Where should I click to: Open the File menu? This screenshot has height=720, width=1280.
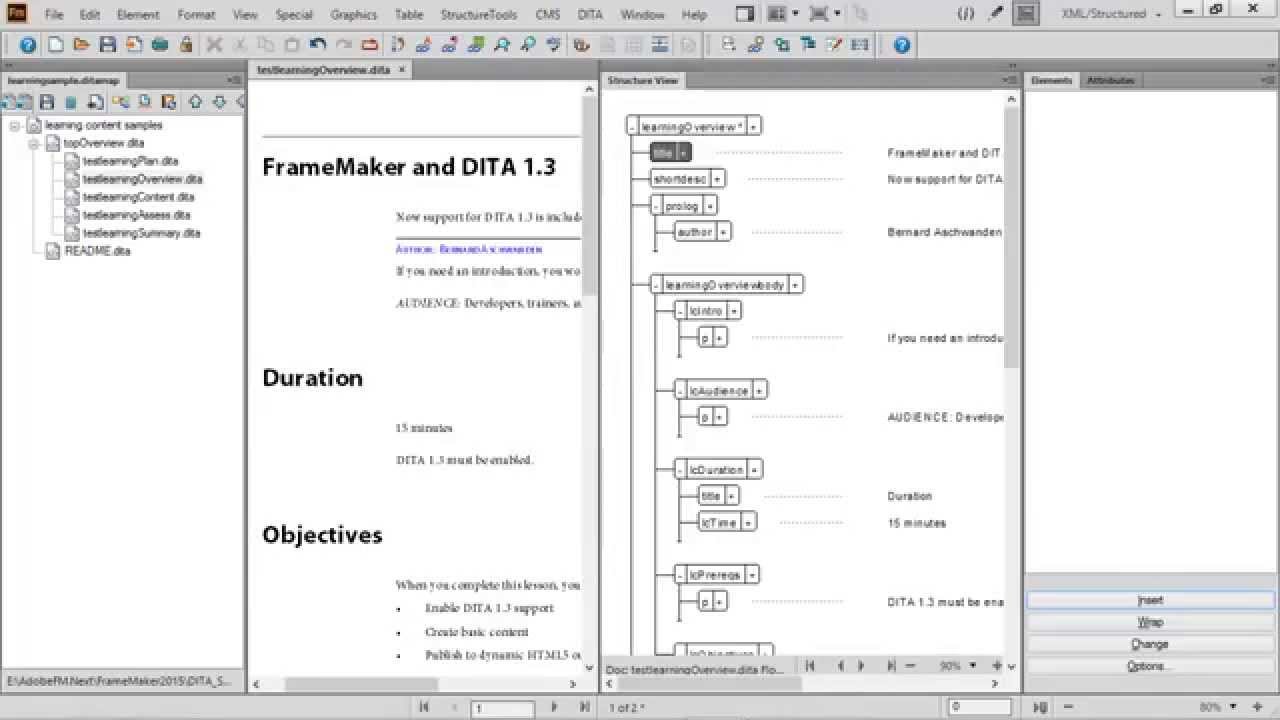tap(54, 15)
